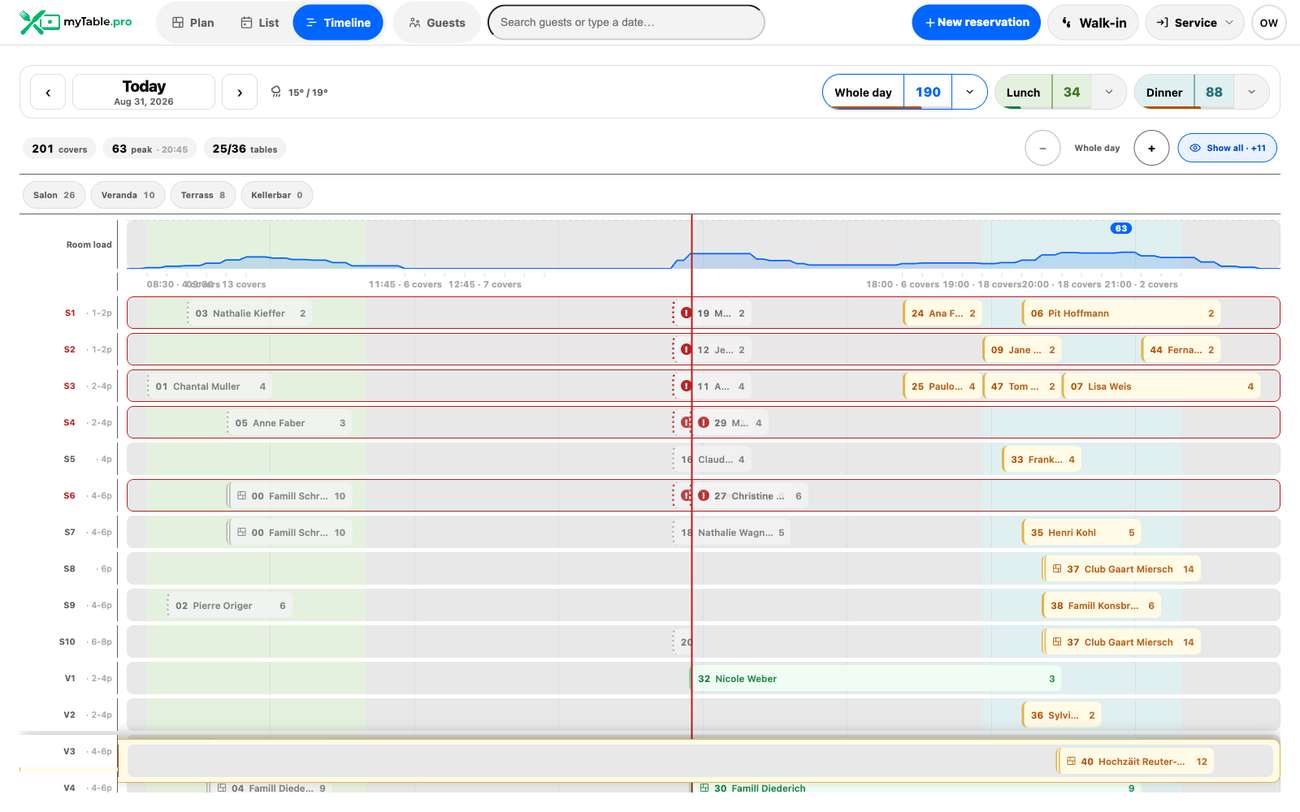Expand the Lunch shift dropdown chevron
Screen dimensions: 1300x812
(1108, 92)
